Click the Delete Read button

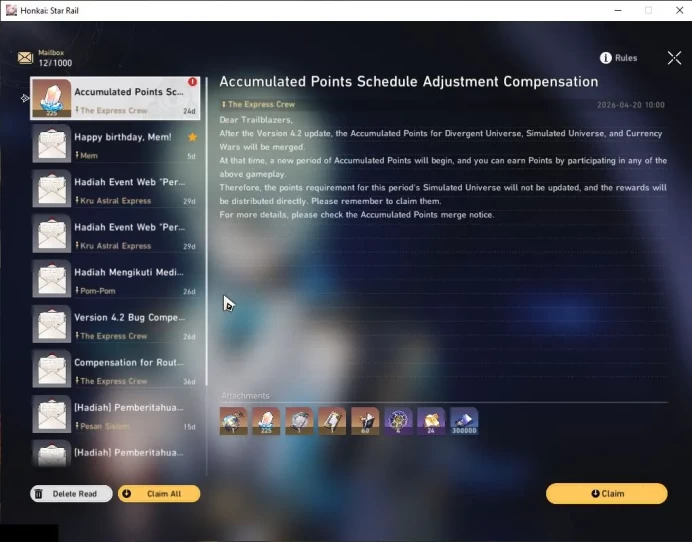[71, 493]
